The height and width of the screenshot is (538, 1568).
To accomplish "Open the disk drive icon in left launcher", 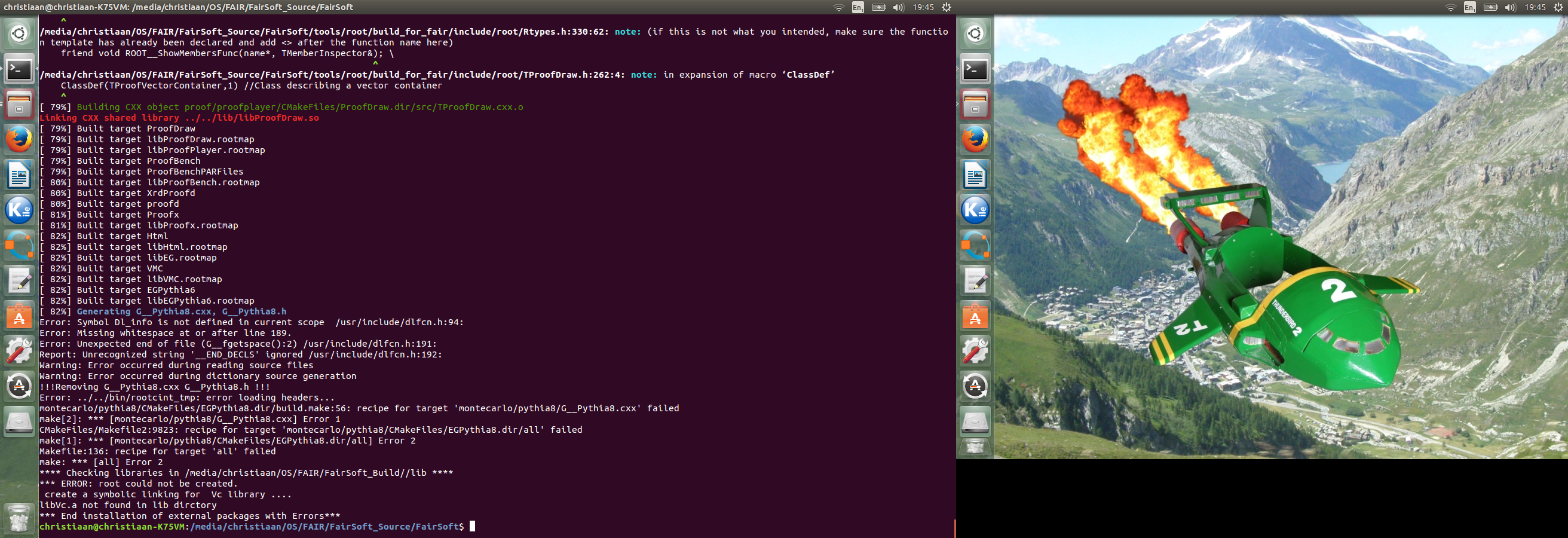I will 19,422.
